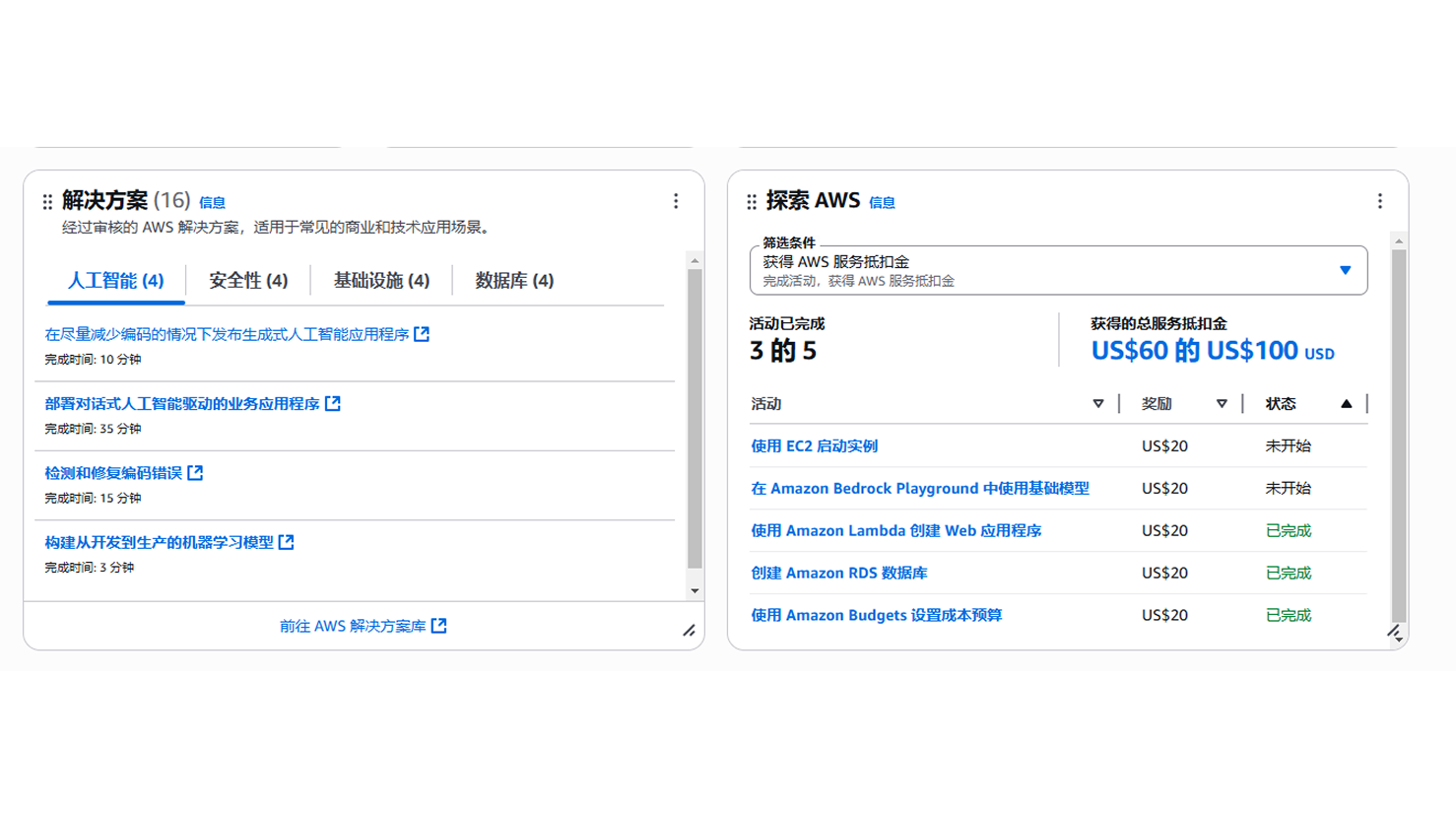Viewport: 1456px width, 818px height.
Task: Click external link icon beside 检测和修复编码错误
Action: click(195, 473)
